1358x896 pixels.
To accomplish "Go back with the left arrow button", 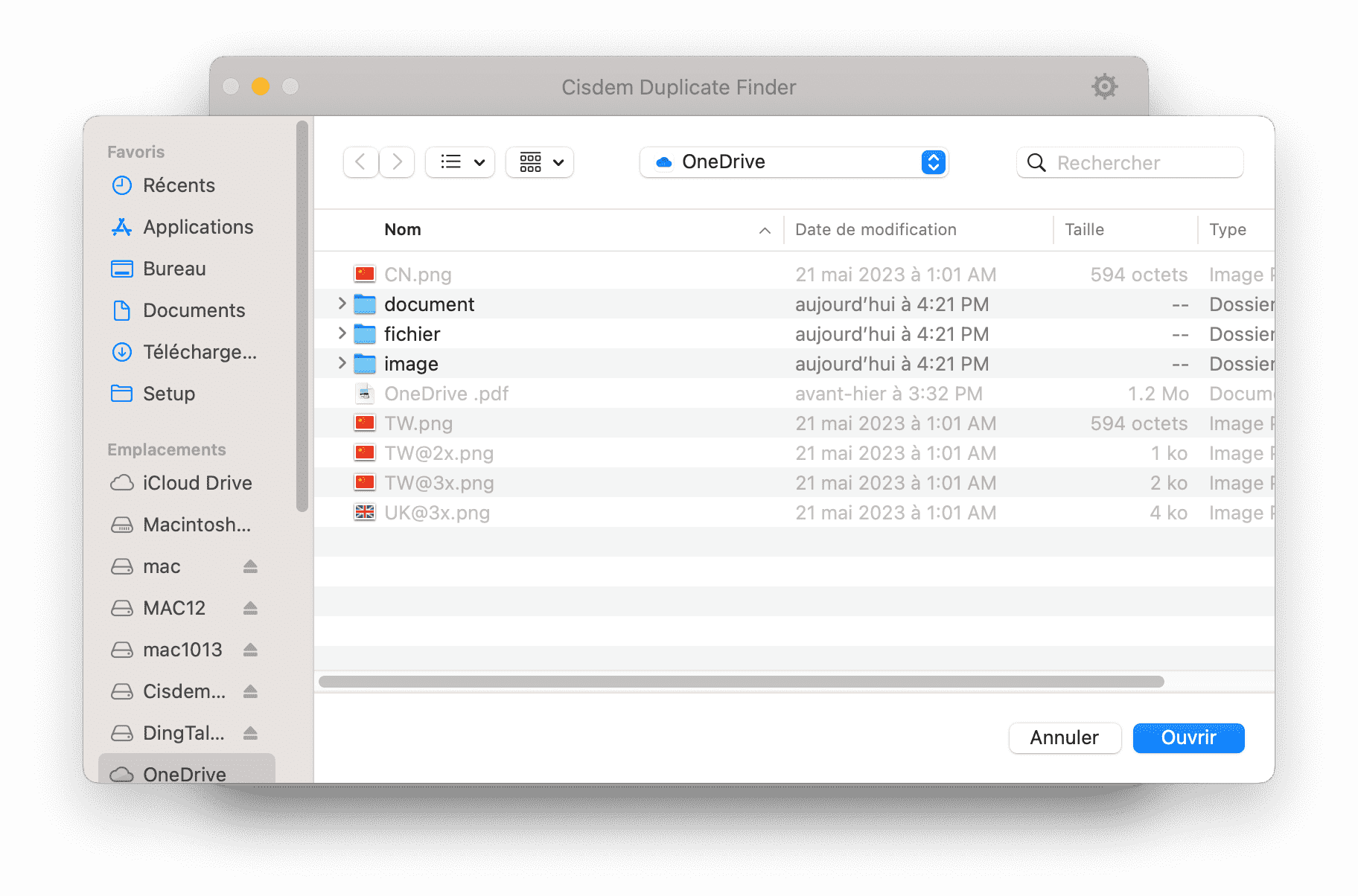I will pyautogui.click(x=361, y=162).
